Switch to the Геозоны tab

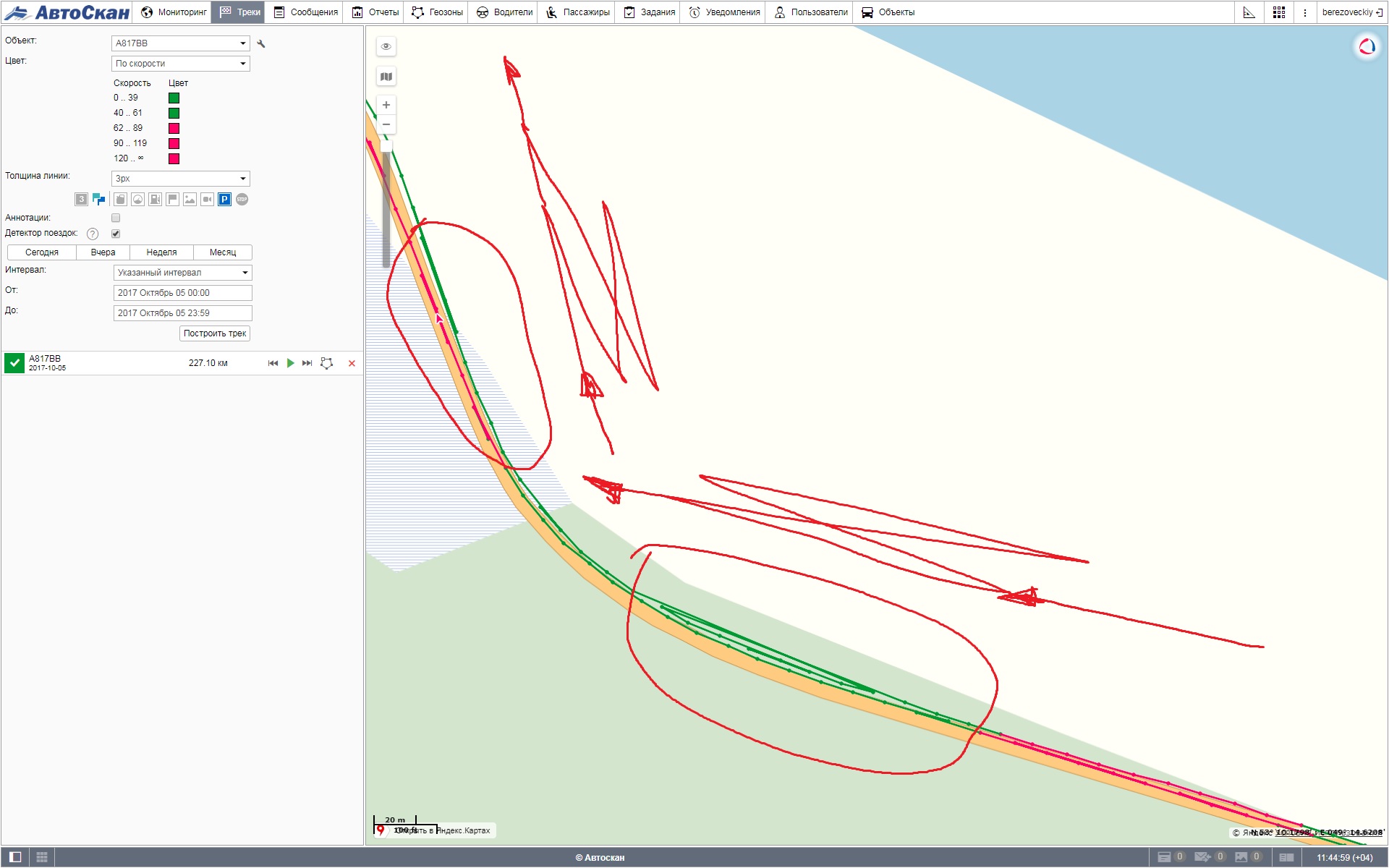coord(437,12)
